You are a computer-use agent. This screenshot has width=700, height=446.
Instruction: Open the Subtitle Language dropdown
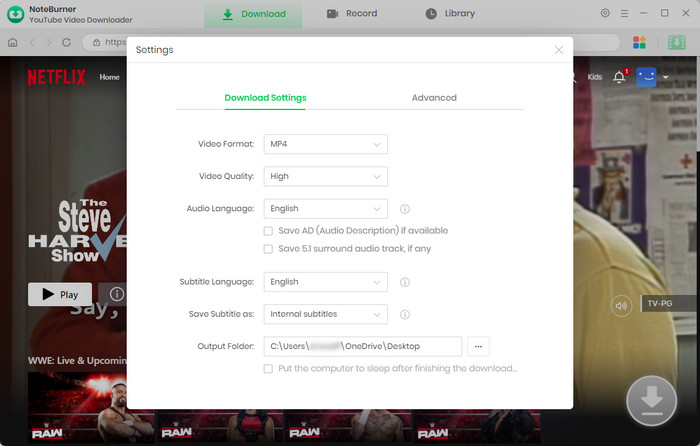click(325, 282)
